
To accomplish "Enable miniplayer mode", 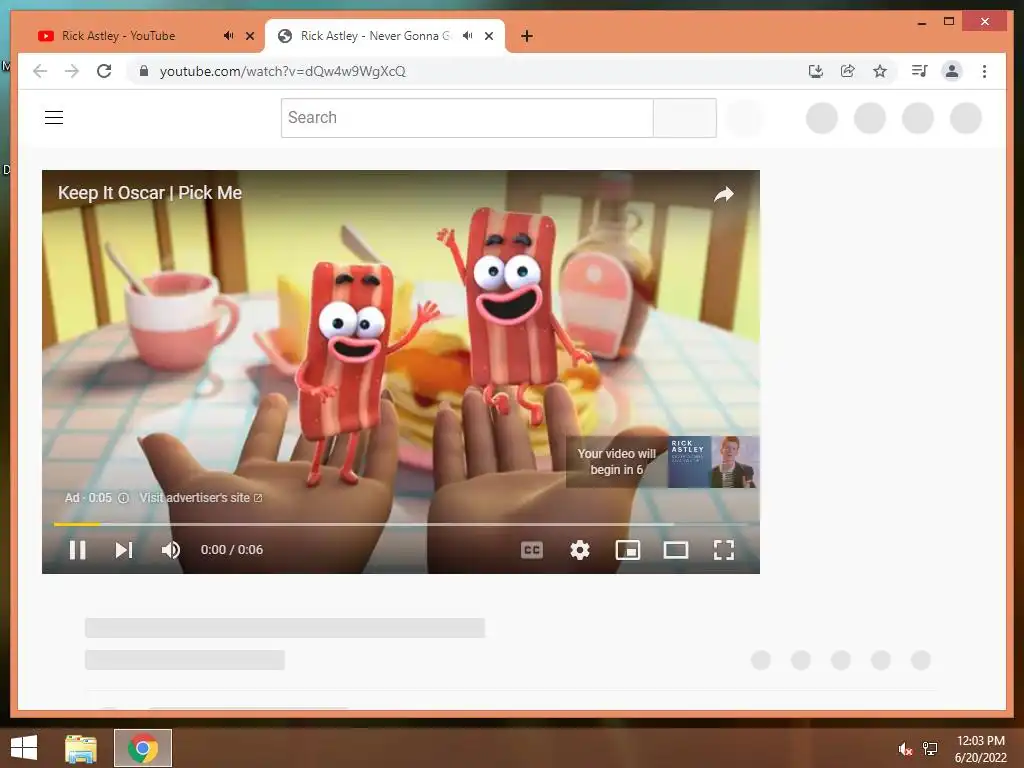I will pos(628,550).
